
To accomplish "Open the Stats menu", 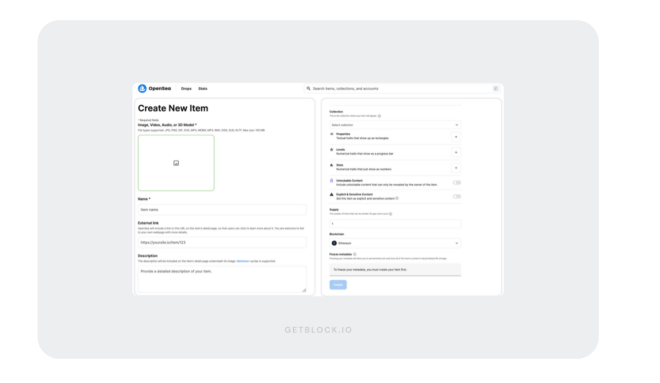I will coord(203,89).
